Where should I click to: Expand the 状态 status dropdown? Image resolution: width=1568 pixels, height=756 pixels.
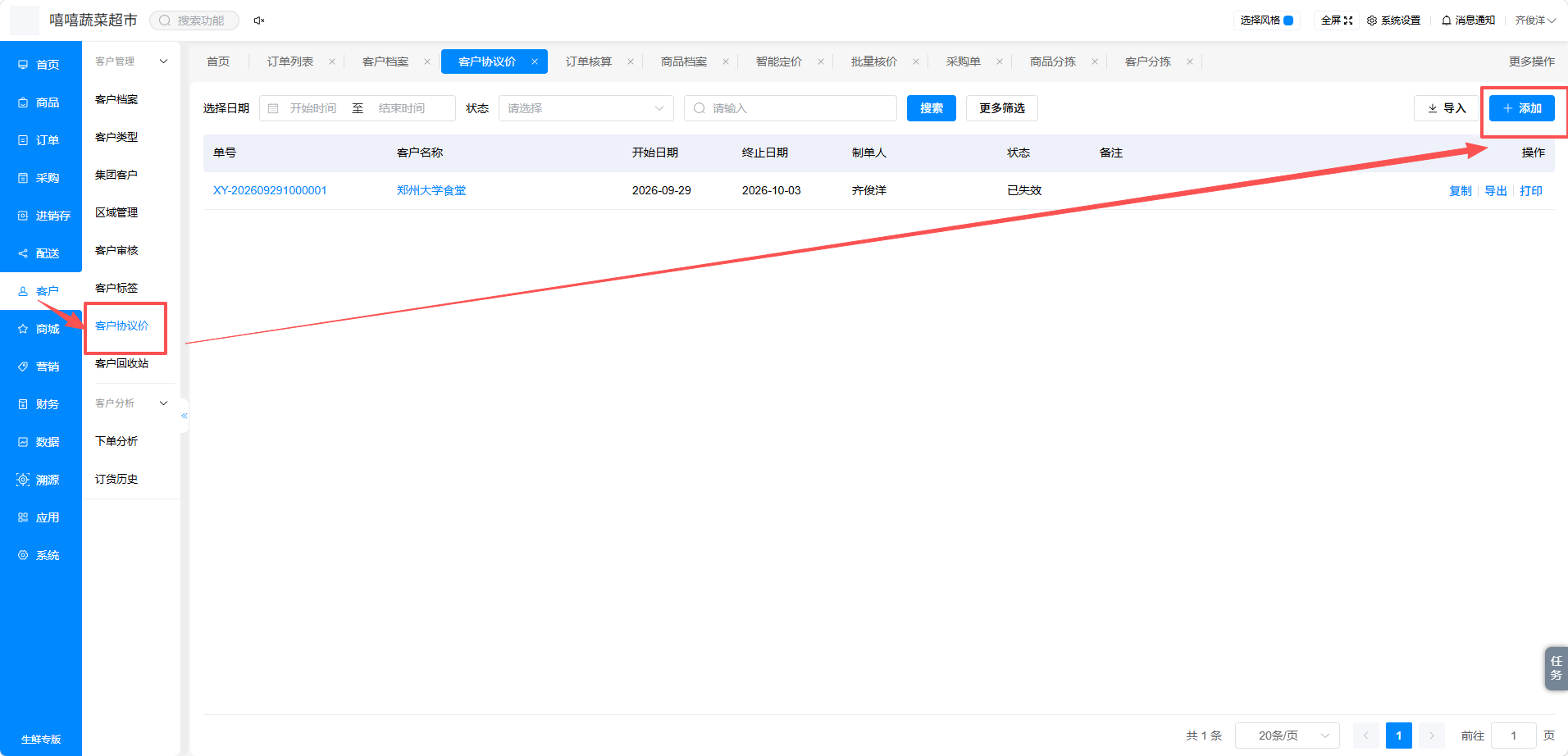586,108
